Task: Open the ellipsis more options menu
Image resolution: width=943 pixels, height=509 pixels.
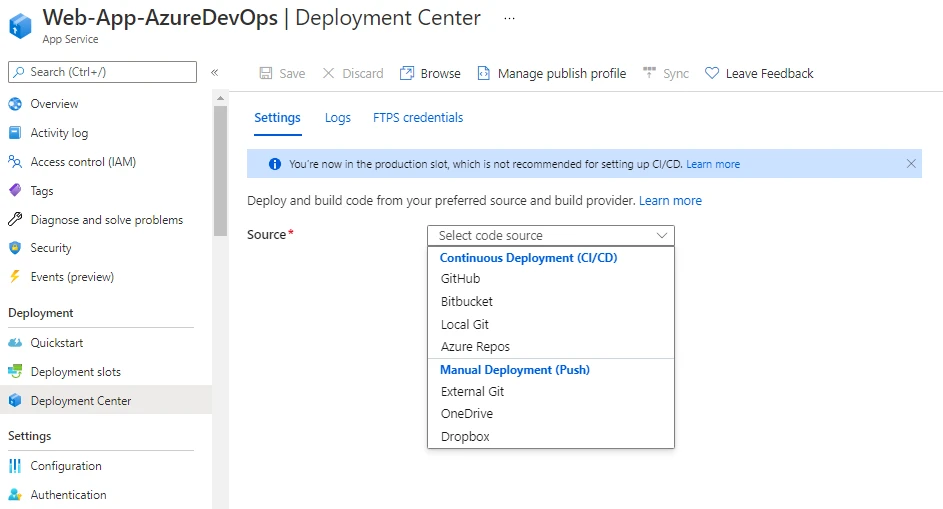Action: pos(509,18)
